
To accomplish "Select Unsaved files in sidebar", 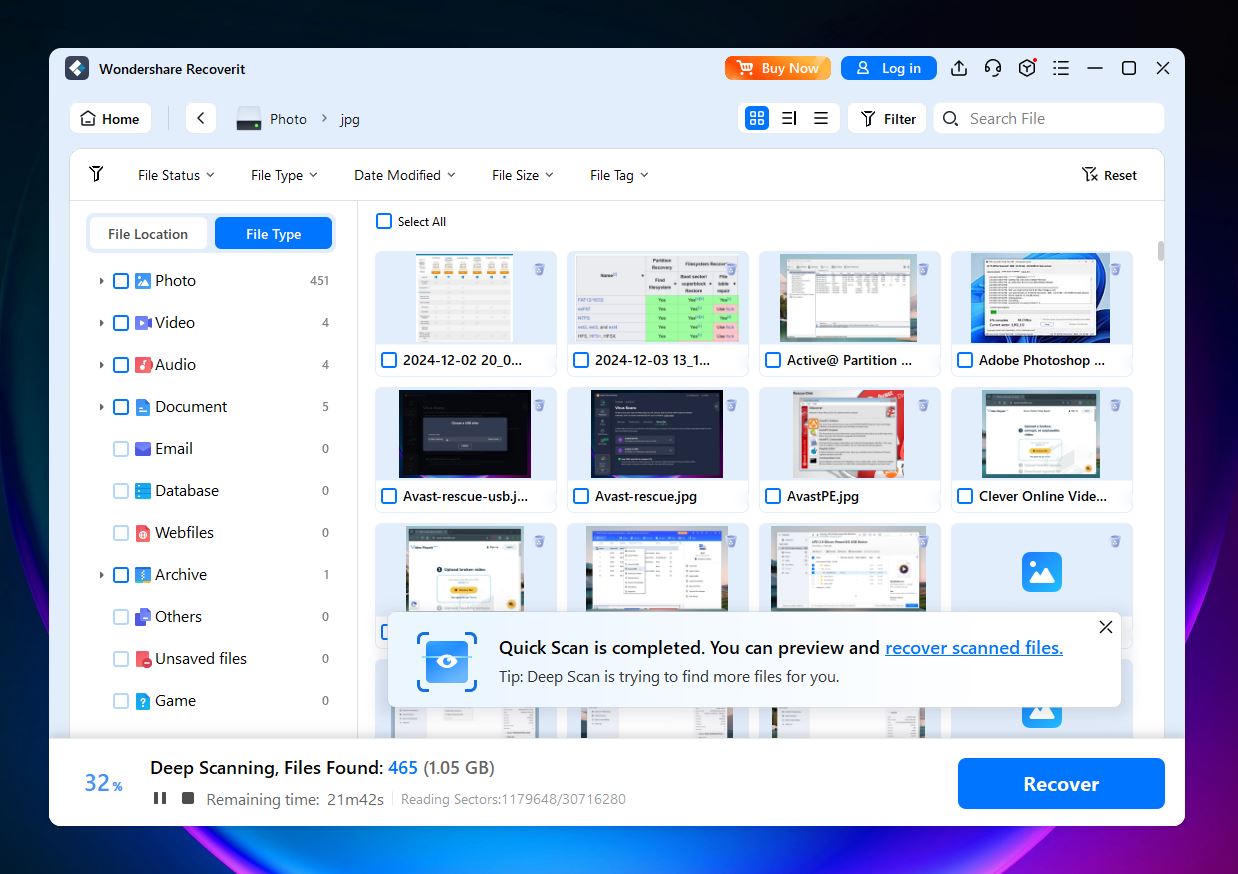I will [x=200, y=659].
